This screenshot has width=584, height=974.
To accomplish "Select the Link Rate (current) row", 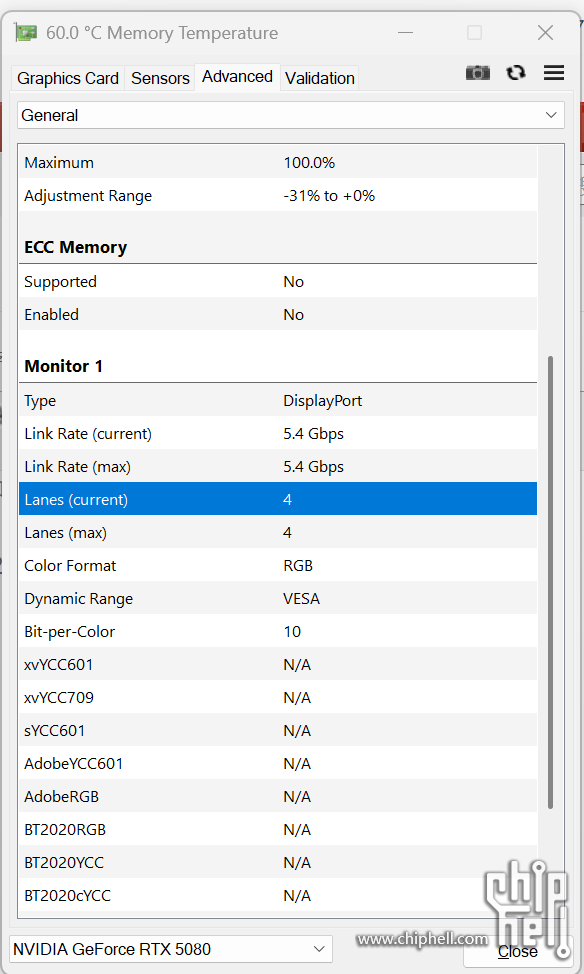I will 278,434.
